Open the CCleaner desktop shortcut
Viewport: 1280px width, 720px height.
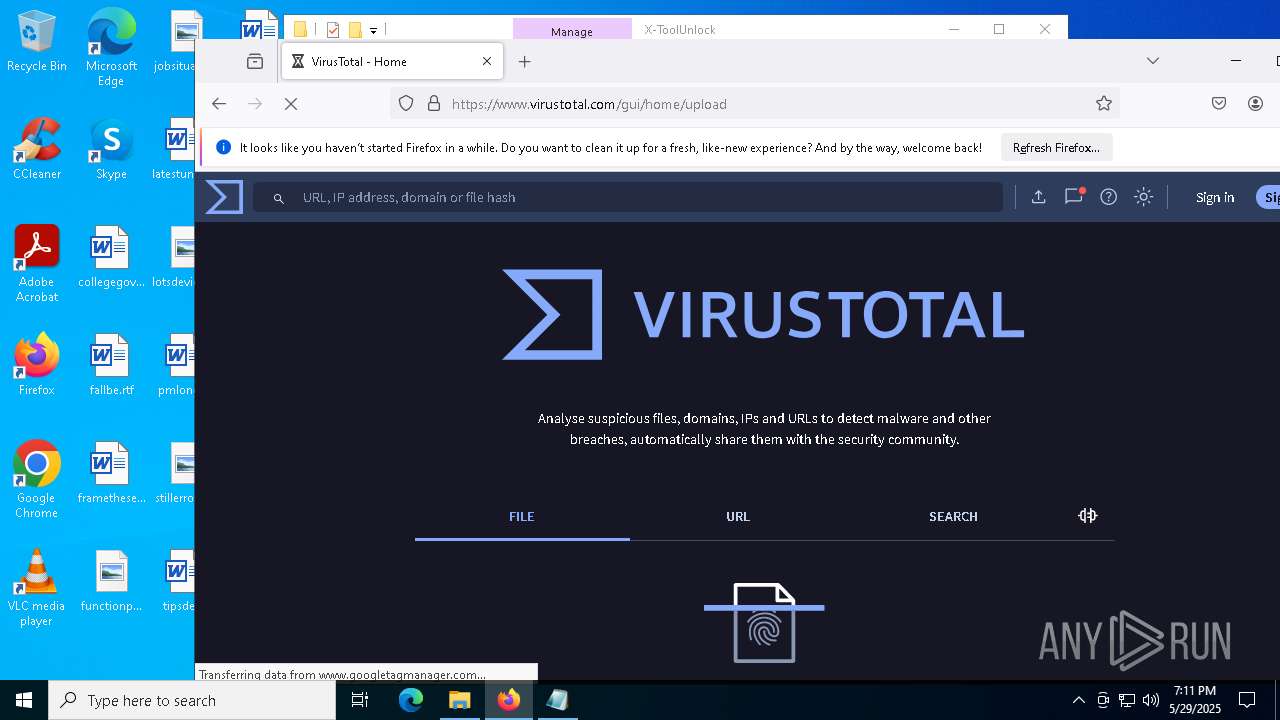coord(37,149)
